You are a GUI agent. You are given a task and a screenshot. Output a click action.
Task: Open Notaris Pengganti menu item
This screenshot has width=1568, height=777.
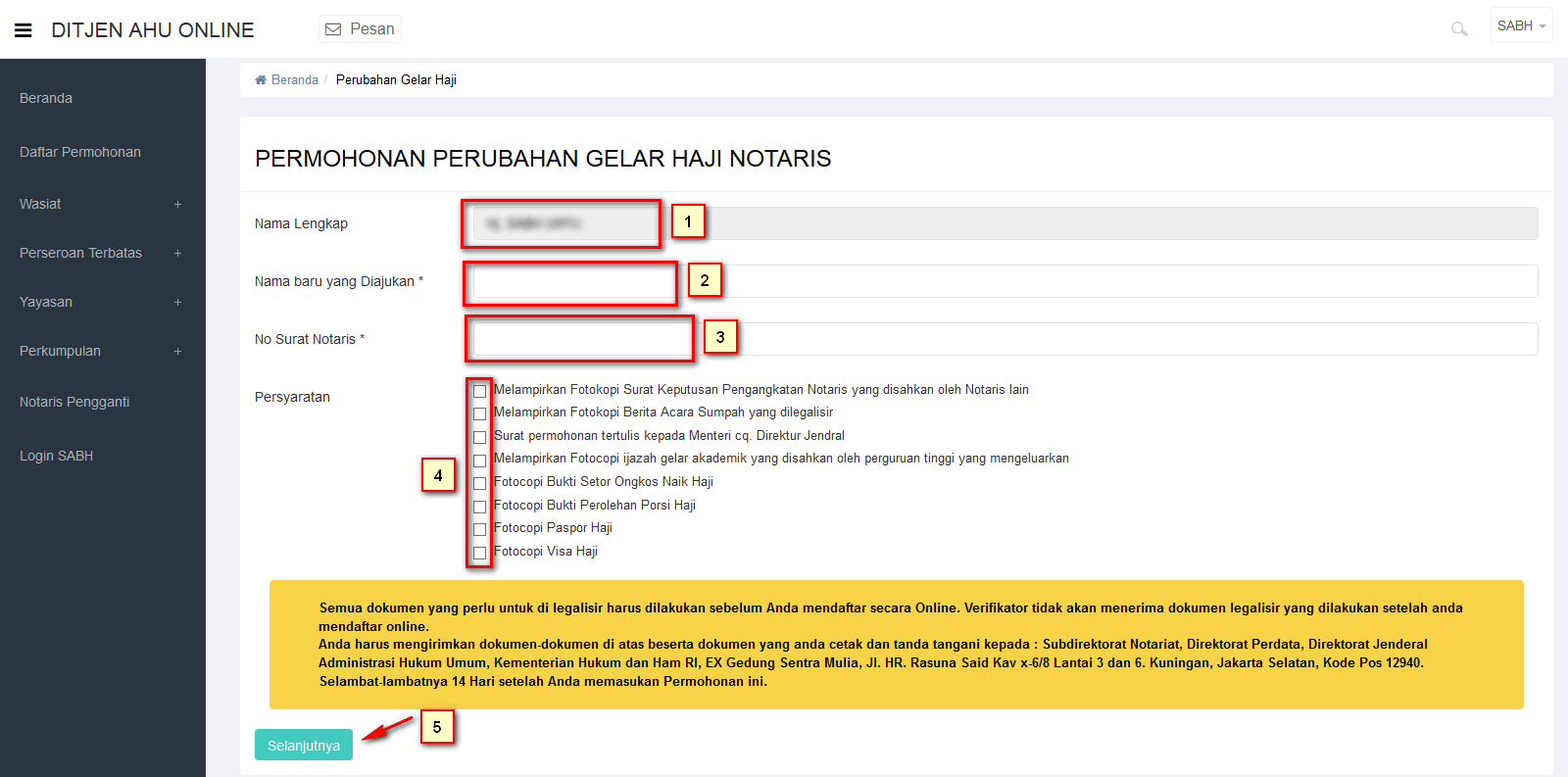click(74, 402)
